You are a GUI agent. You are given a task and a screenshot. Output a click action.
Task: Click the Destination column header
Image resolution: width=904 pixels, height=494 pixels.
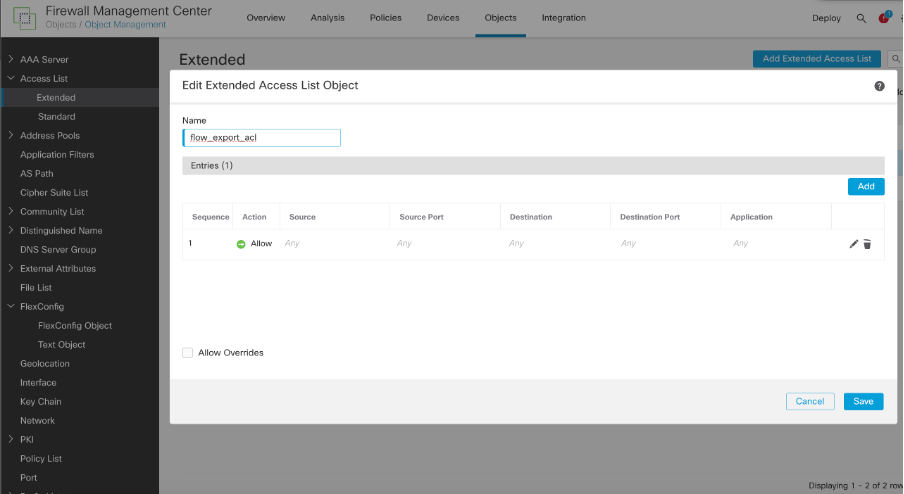pyautogui.click(x=531, y=217)
